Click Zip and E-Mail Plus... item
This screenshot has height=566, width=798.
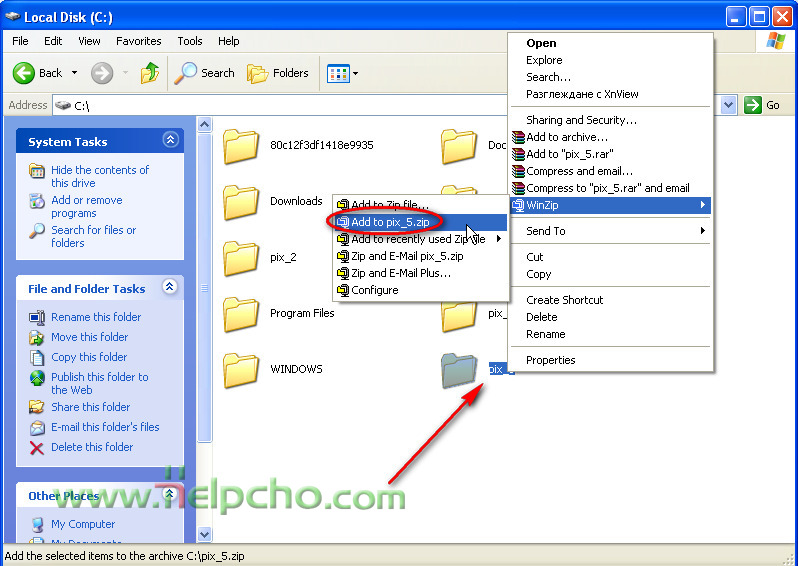click(421, 273)
